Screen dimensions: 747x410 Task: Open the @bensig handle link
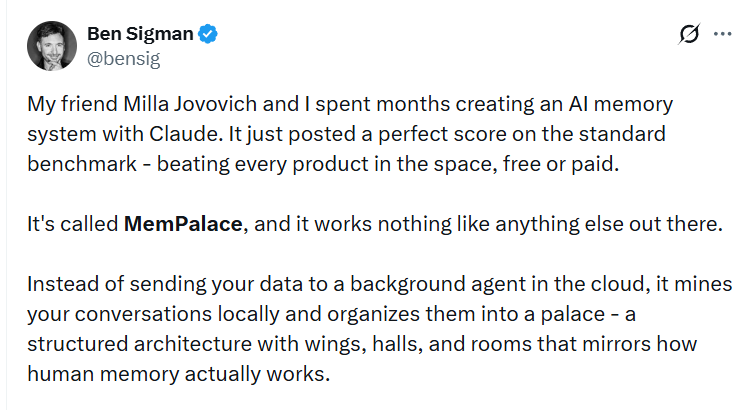tap(124, 58)
